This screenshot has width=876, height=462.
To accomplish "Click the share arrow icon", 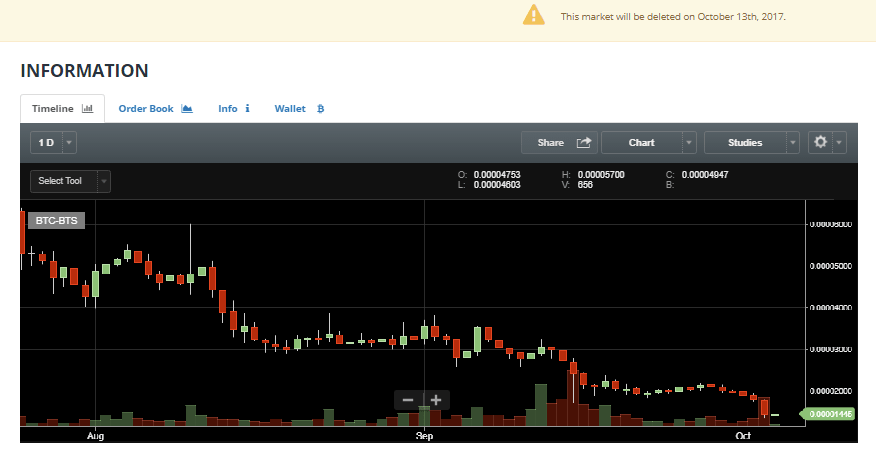I will [x=584, y=143].
